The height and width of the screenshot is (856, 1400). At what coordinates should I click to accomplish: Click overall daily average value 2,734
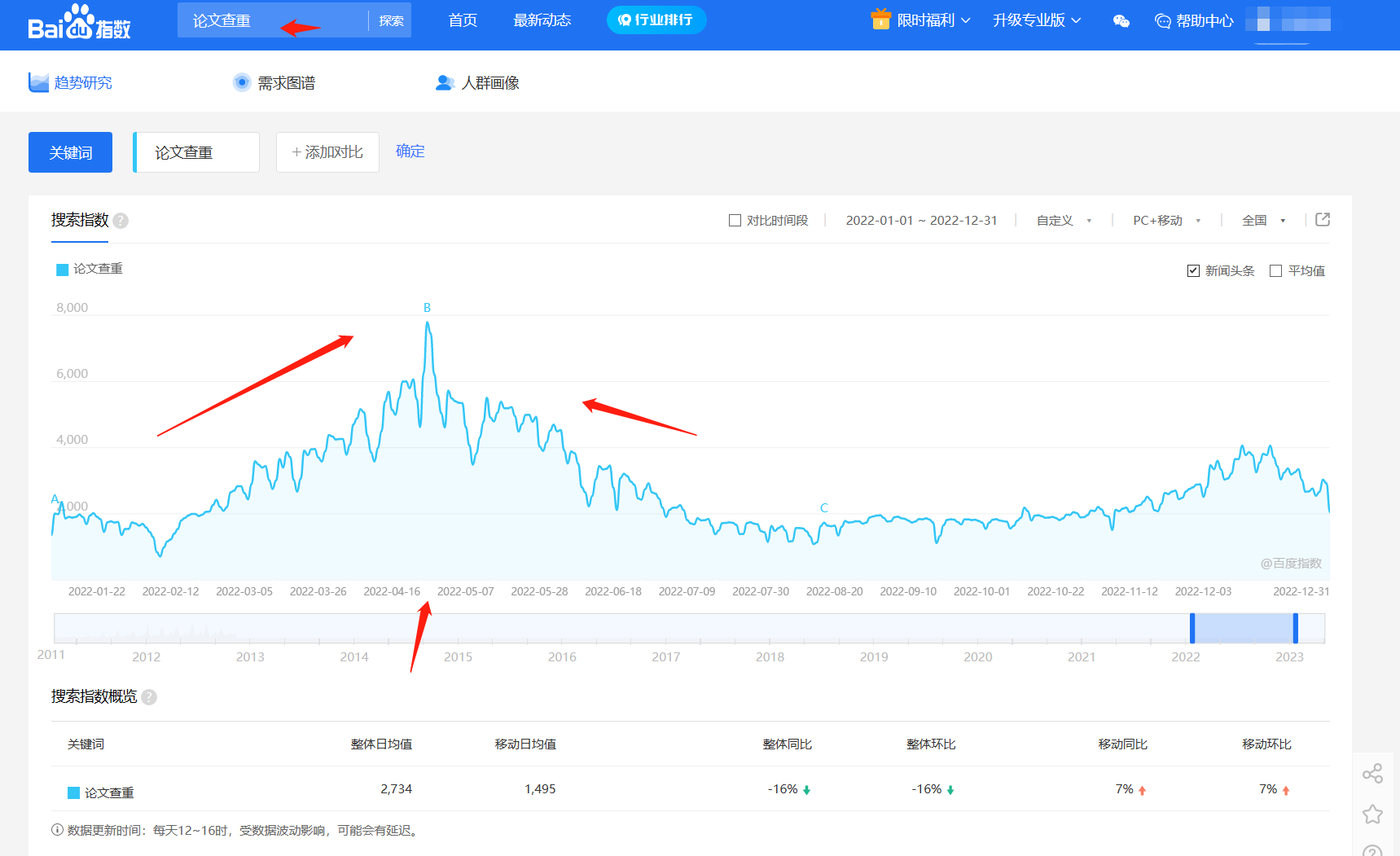(x=396, y=789)
